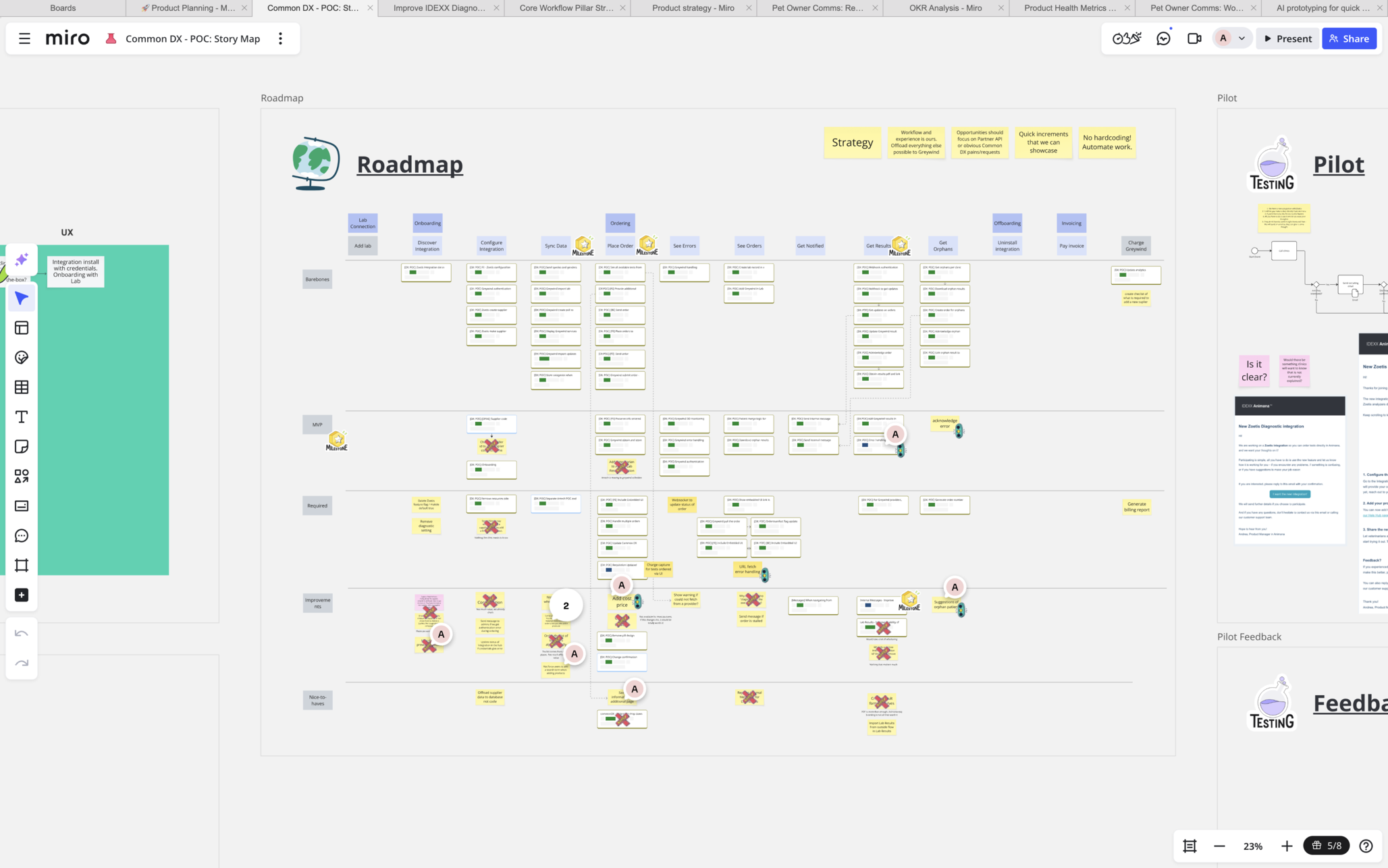Open the help question mark
Viewport: 1388px width, 868px height.
(x=1366, y=846)
